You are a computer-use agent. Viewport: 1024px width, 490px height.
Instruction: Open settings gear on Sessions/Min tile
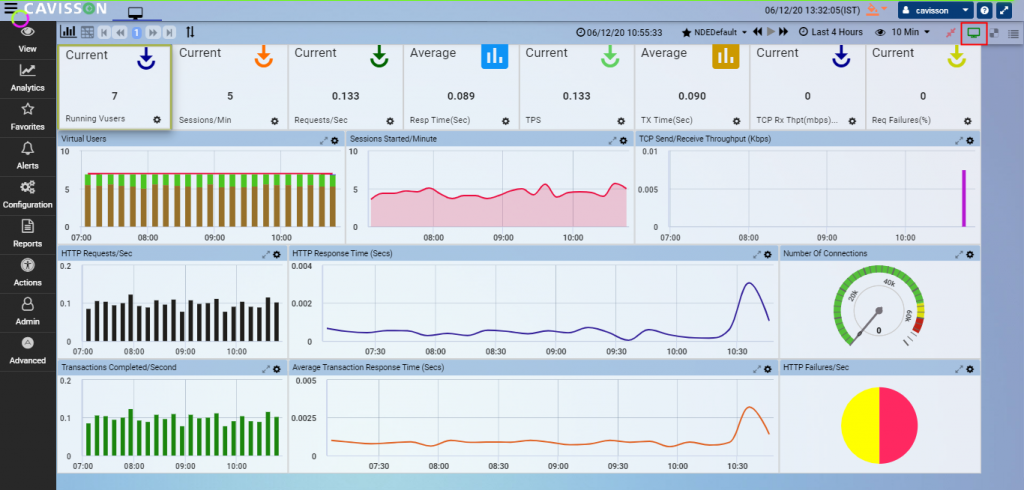tap(275, 121)
